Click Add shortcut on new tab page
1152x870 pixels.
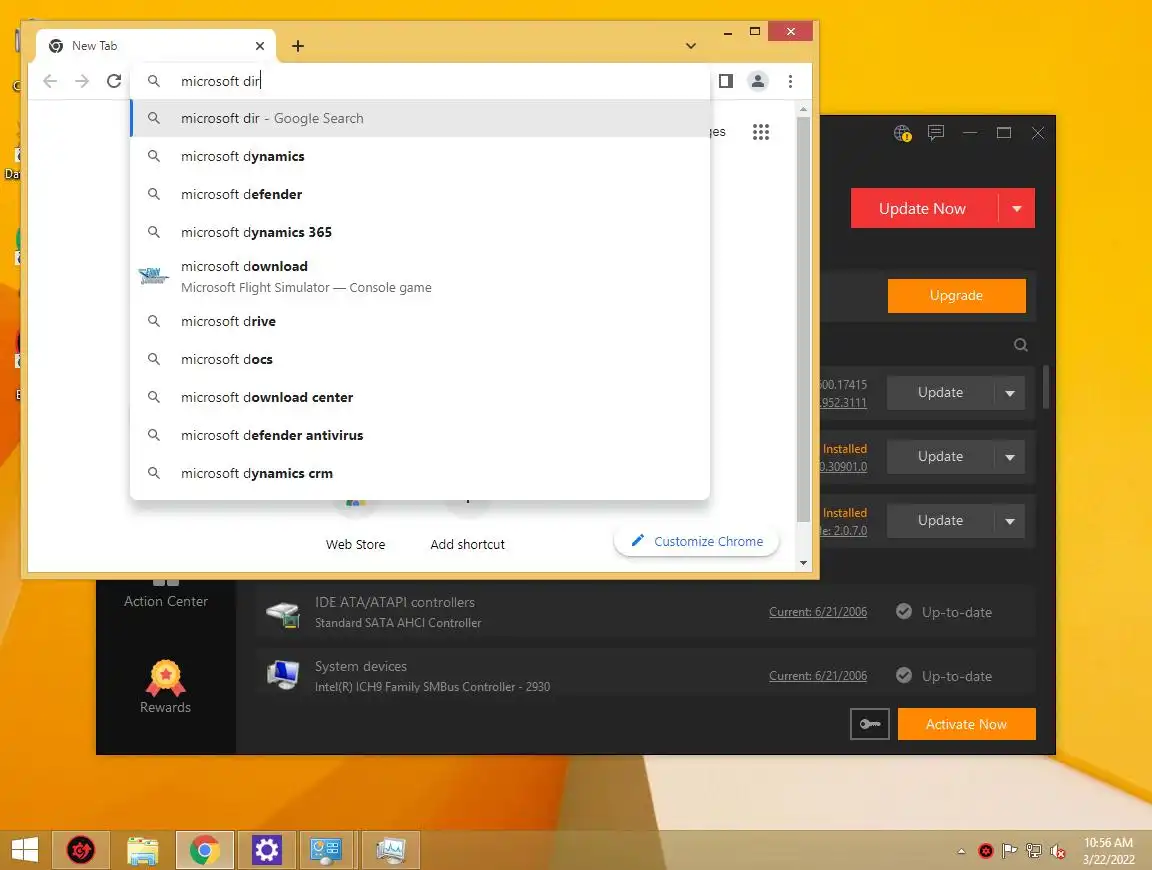coord(467,544)
